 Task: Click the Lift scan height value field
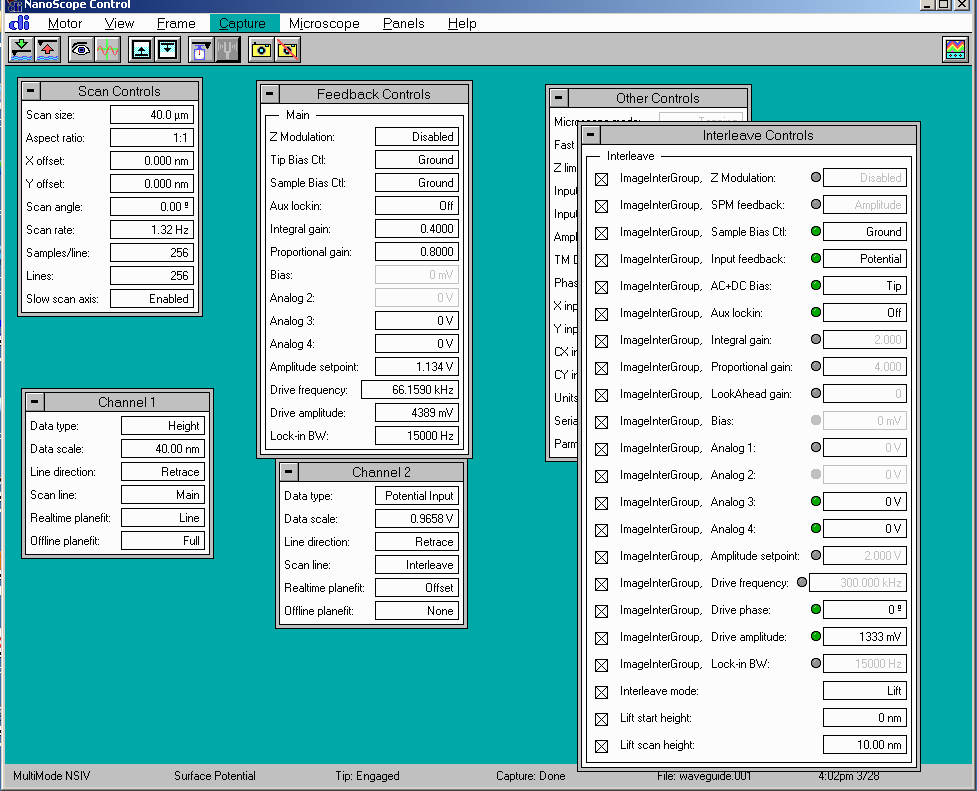(864, 744)
